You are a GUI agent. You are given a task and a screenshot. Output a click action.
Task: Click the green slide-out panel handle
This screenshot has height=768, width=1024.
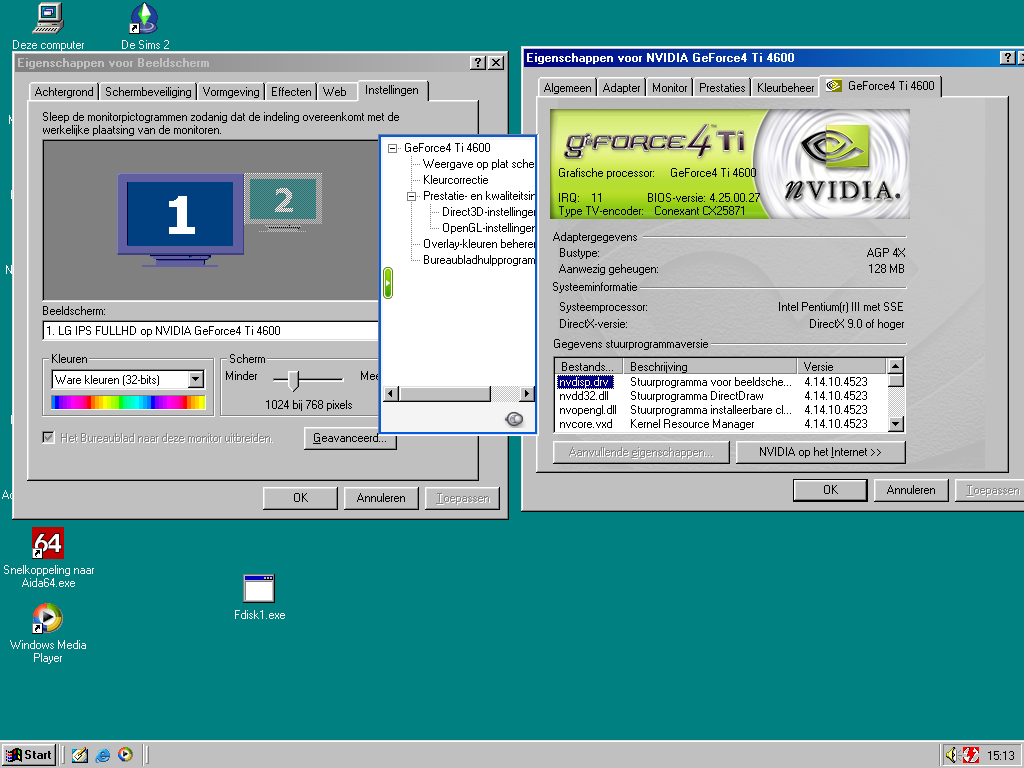388,283
